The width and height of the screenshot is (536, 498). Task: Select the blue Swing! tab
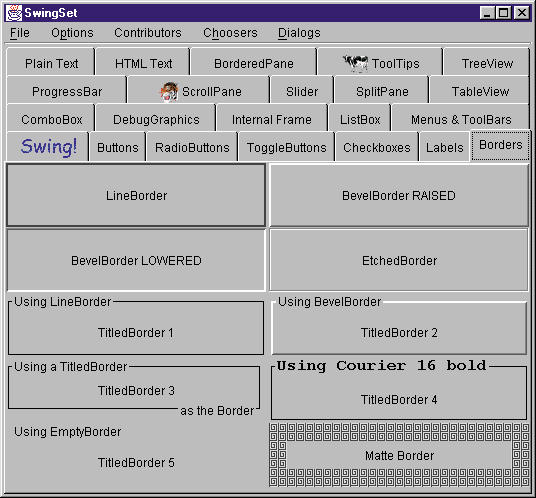coord(48,147)
